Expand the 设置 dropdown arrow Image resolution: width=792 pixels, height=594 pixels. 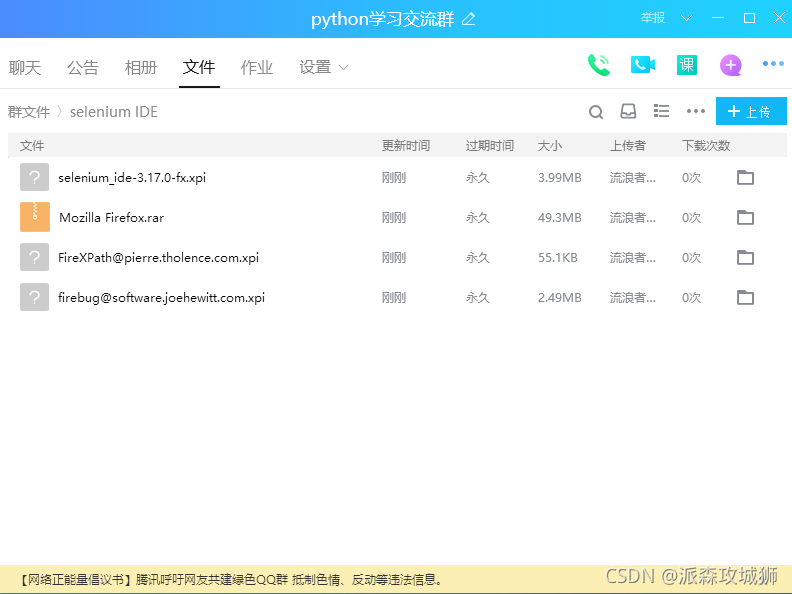(344, 68)
